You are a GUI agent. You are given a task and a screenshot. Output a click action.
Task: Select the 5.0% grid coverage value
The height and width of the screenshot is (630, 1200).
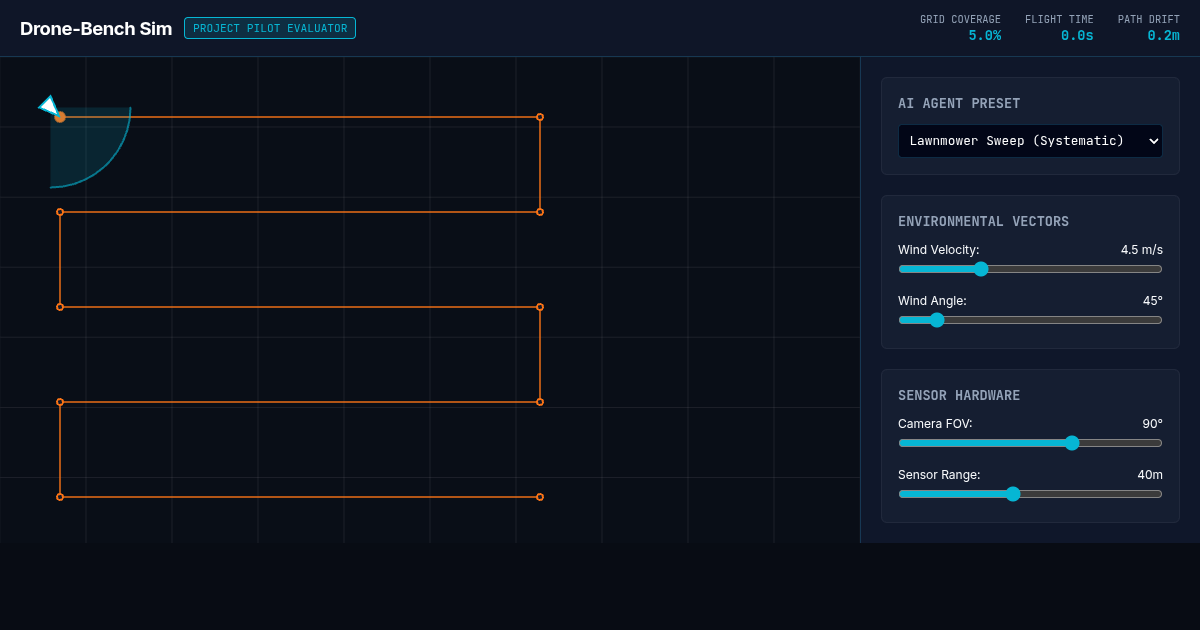984,36
